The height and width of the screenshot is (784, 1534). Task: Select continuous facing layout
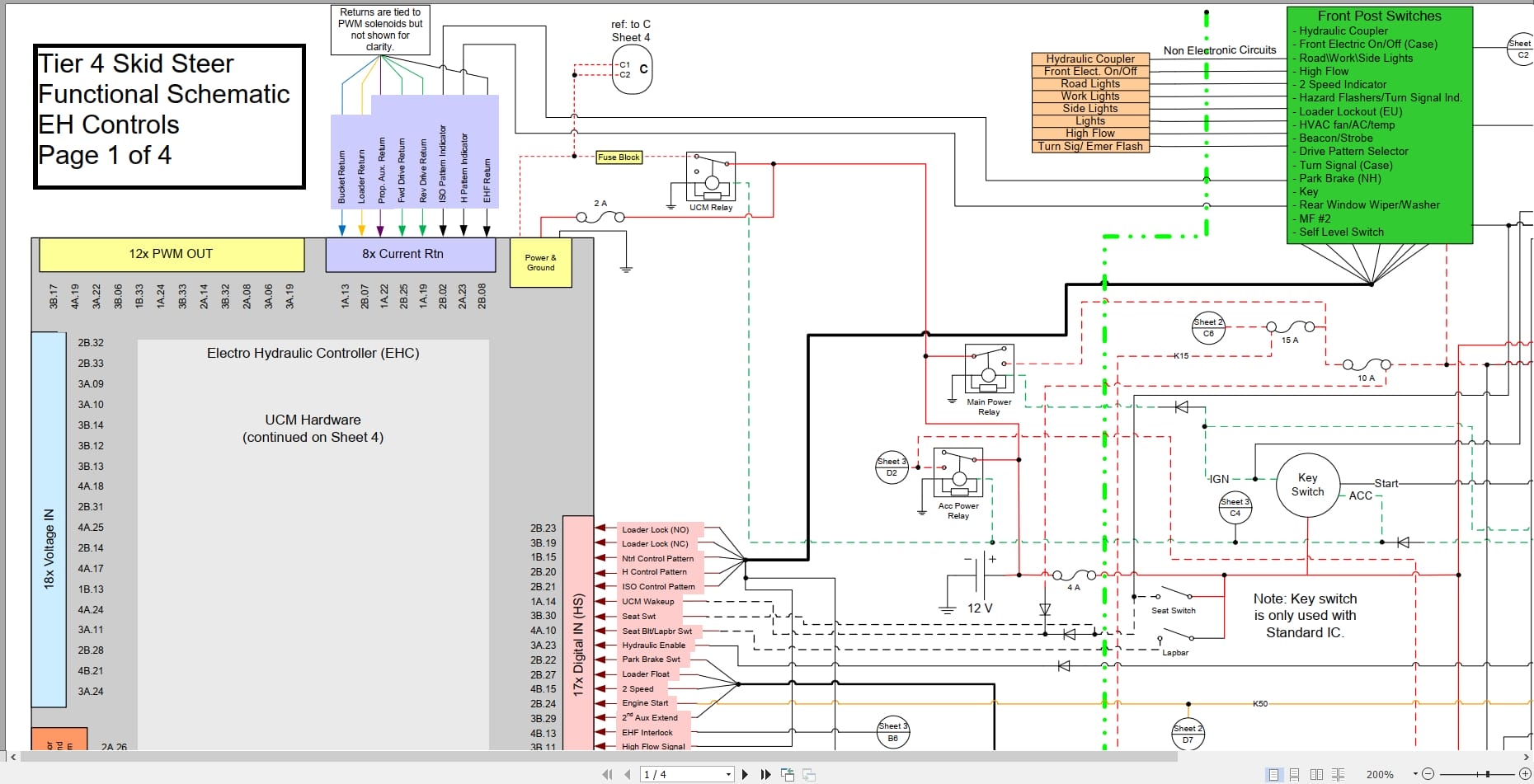click(1338, 774)
